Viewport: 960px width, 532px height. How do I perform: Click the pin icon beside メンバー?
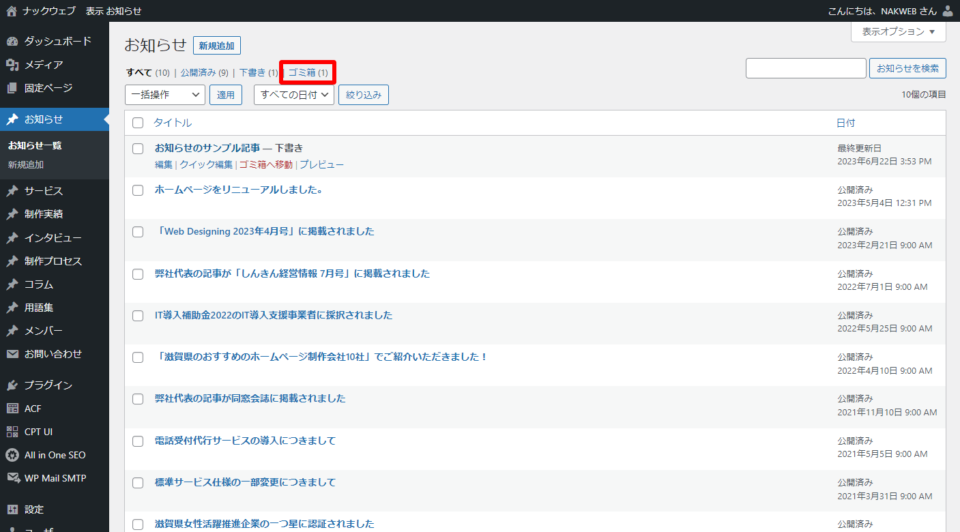[12, 331]
